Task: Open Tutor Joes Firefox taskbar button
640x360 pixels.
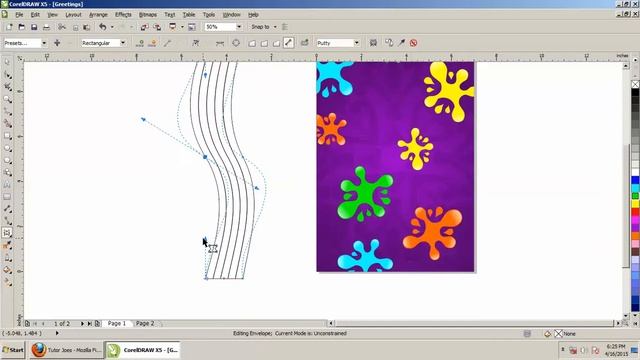Action: [x=66, y=350]
